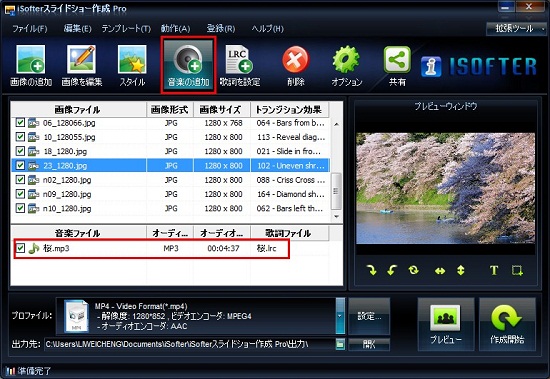
Task: Toggle checkbox for n09_1280.jpg
Action: [x=20, y=194]
